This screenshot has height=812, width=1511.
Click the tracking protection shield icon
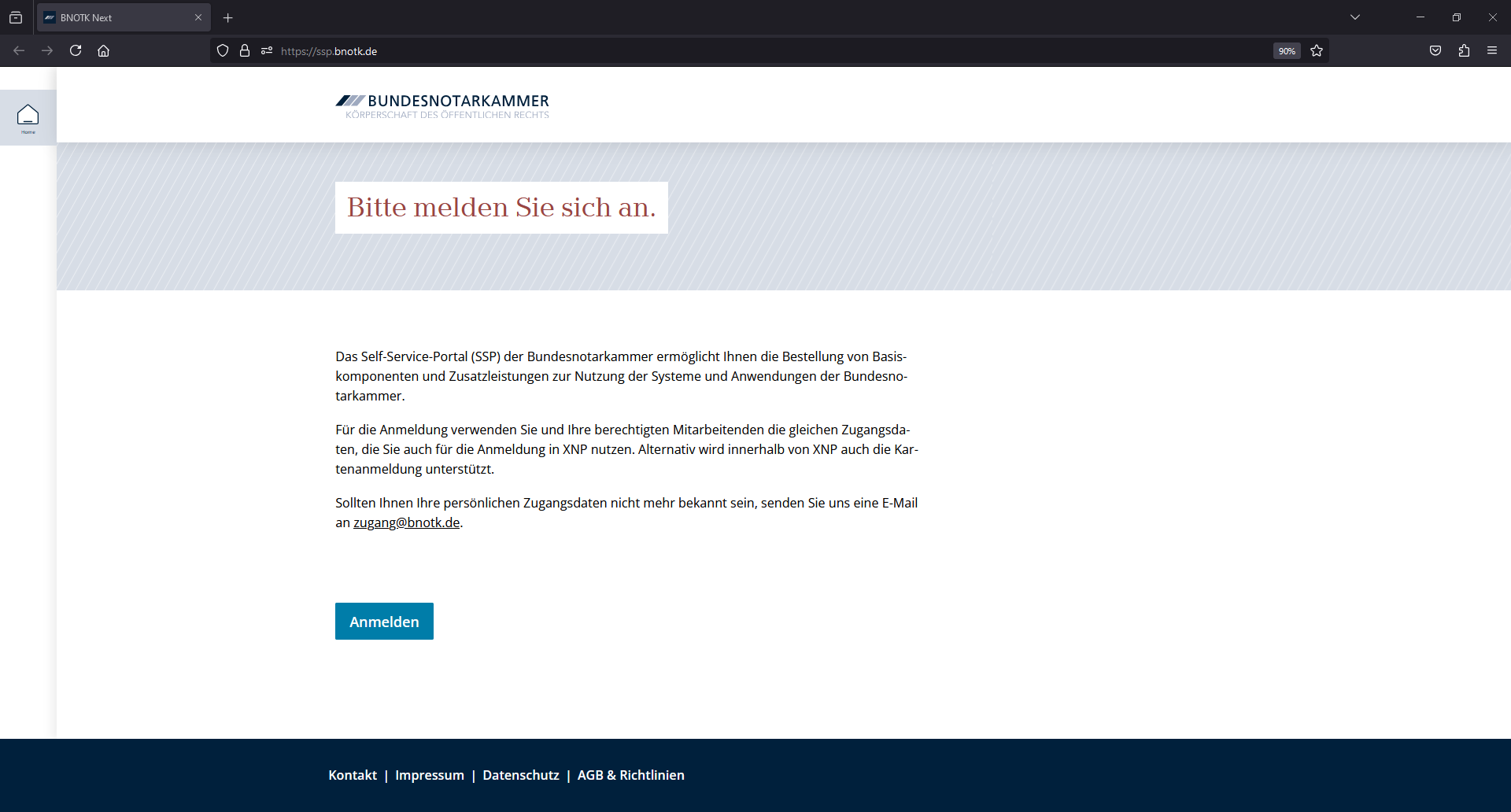click(x=223, y=51)
